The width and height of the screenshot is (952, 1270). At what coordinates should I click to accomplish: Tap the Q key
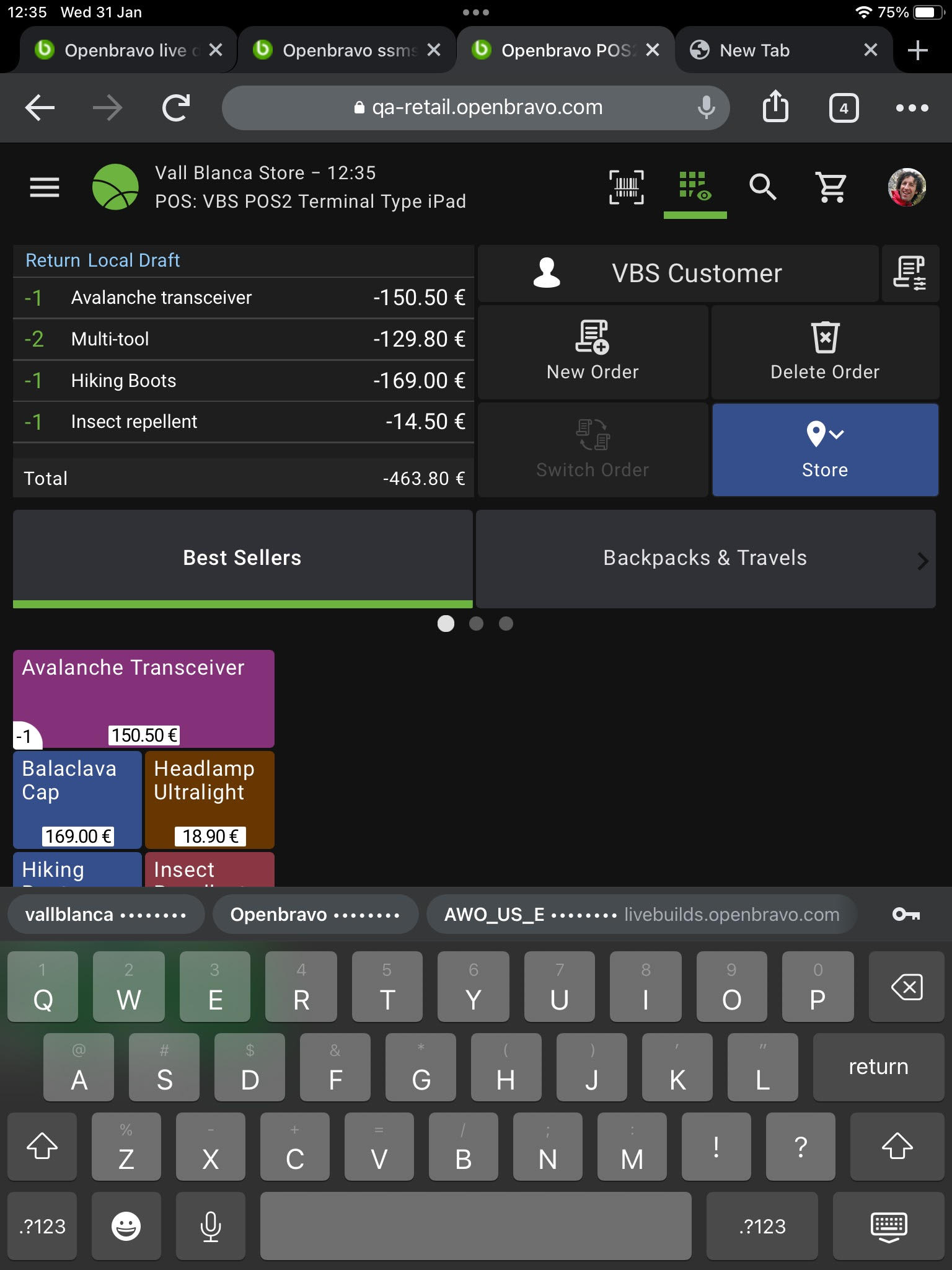pyautogui.click(x=43, y=987)
